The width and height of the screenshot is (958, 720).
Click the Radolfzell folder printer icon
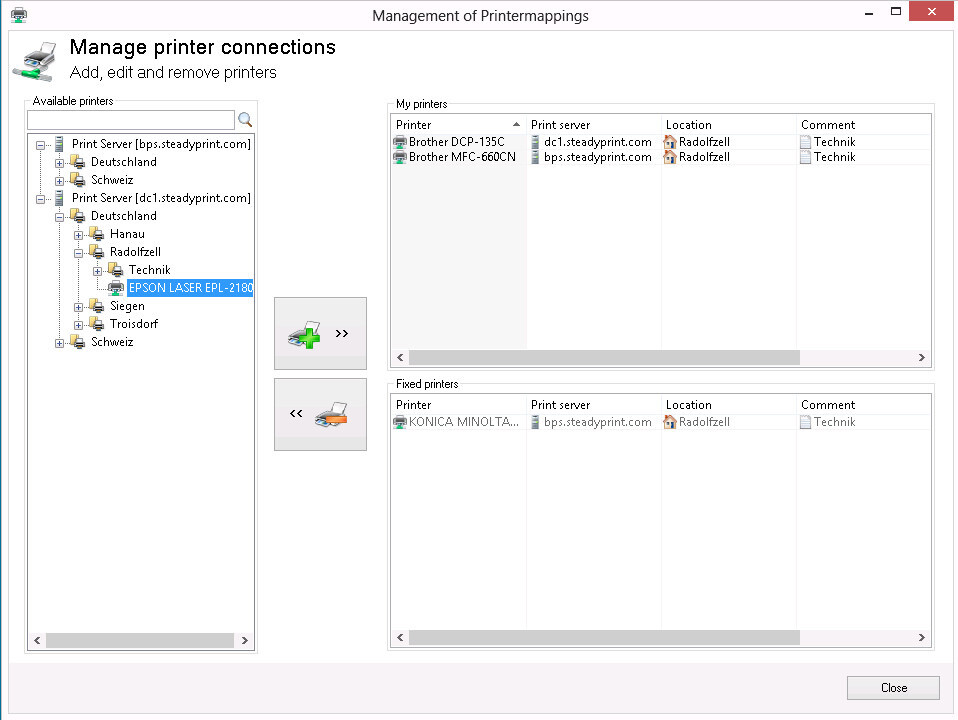tap(96, 252)
